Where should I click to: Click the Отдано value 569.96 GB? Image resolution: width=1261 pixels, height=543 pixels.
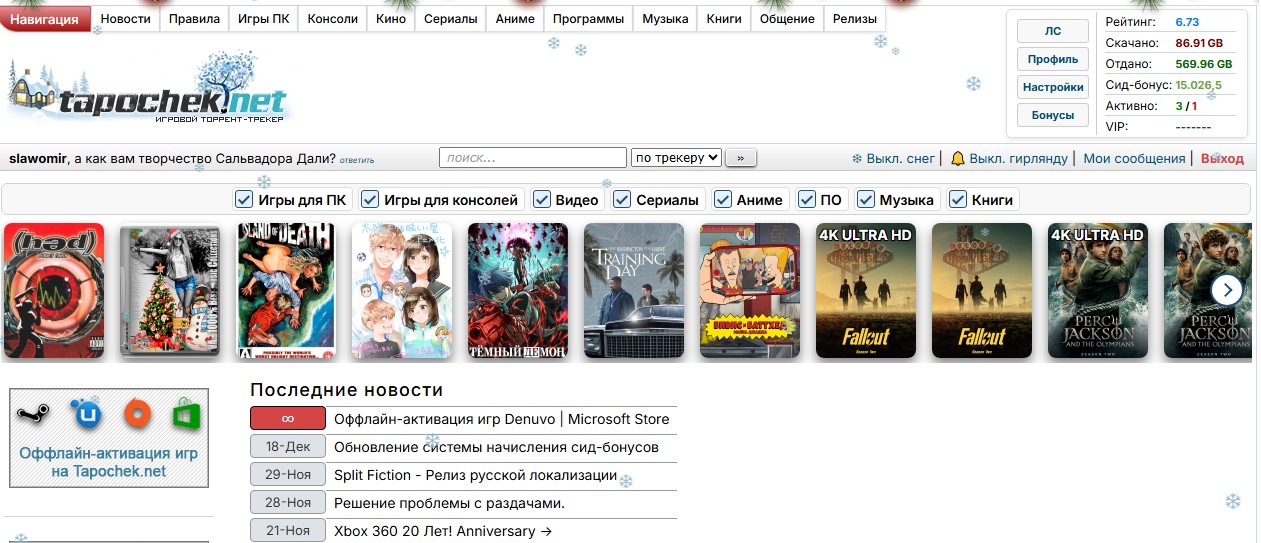coord(1203,64)
